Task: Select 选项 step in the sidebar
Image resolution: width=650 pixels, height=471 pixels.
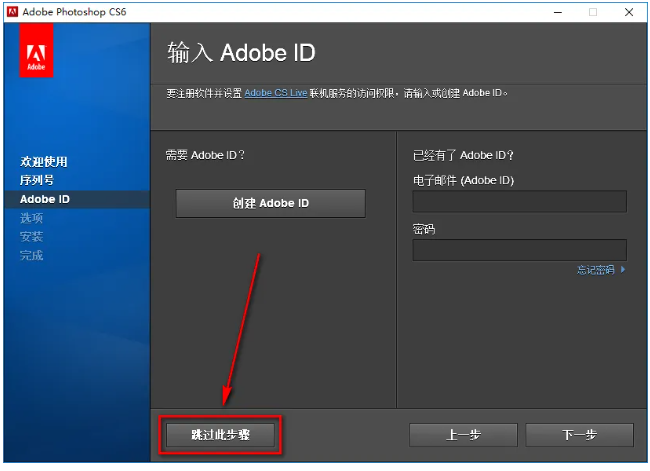Action: pos(31,217)
